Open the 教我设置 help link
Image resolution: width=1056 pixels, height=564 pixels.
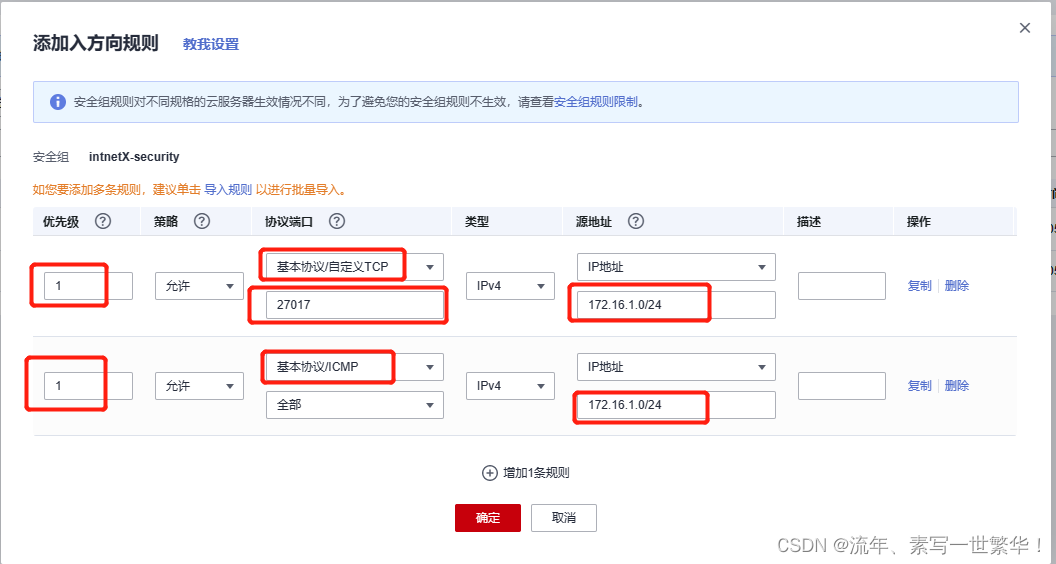(211, 44)
